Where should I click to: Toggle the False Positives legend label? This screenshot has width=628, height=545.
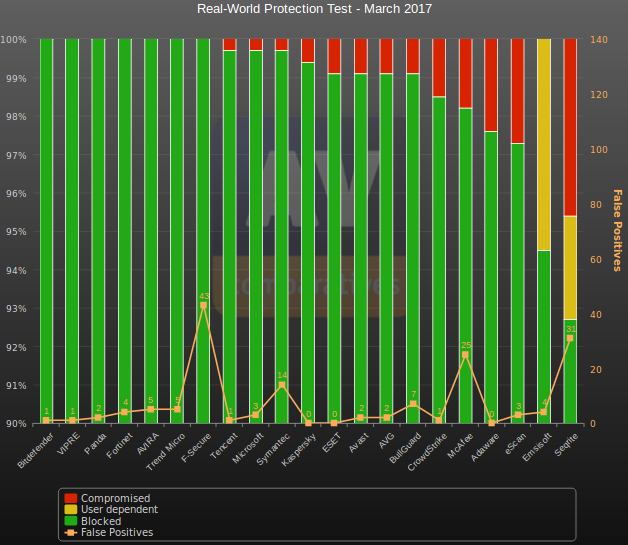(117, 533)
